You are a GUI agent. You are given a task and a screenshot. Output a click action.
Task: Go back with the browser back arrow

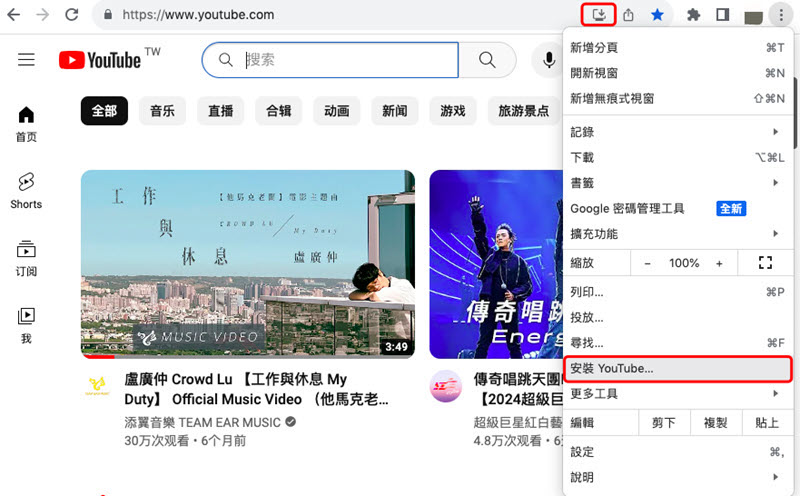(x=14, y=14)
